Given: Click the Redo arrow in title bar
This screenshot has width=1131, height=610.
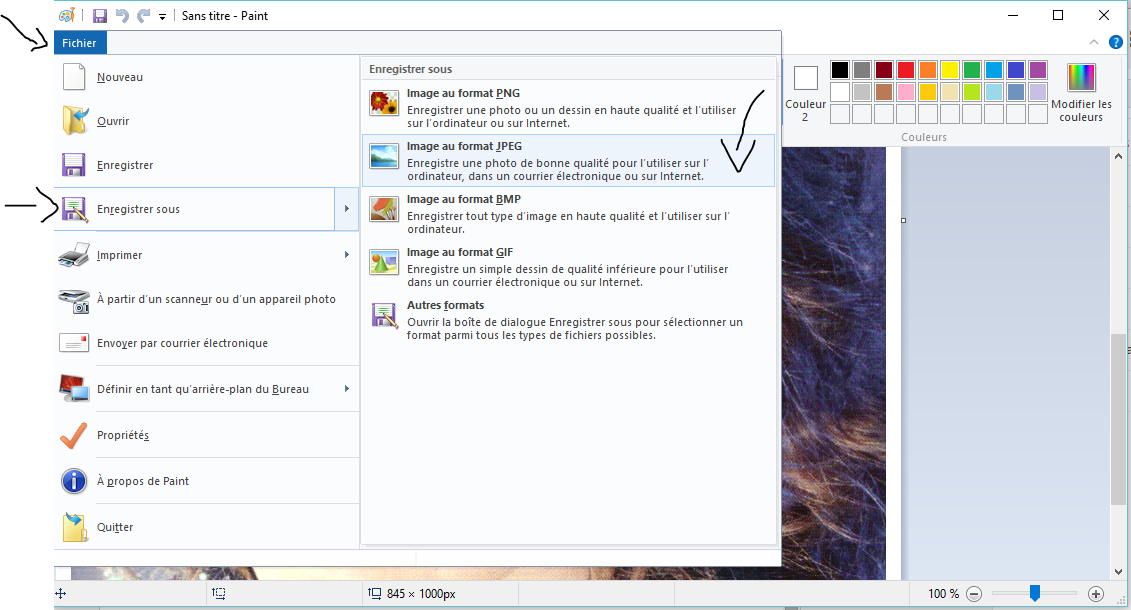Looking at the screenshot, I should pyautogui.click(x=144, y=16).
